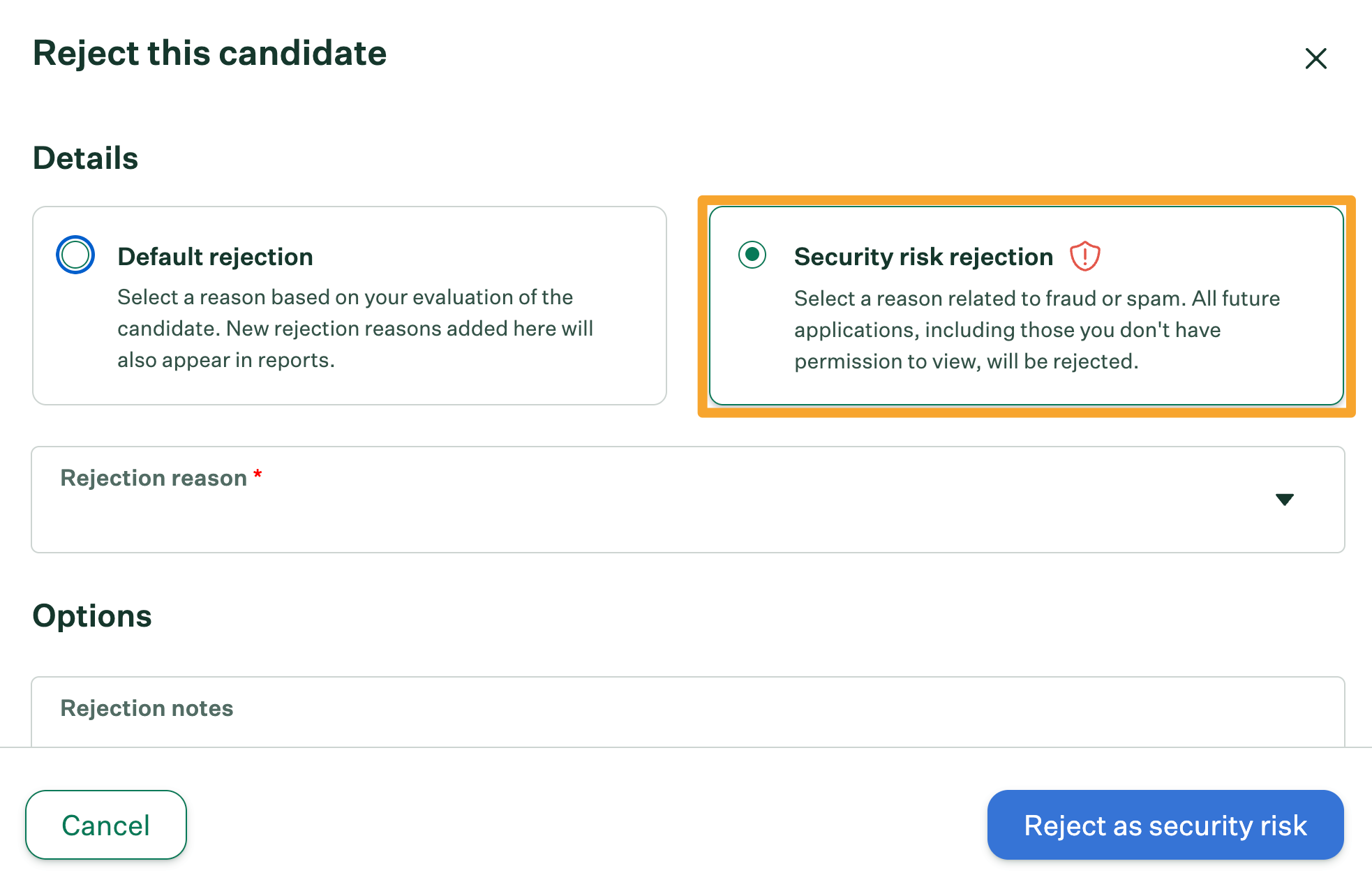Image resolution: width=1372 pixels, height=889 pixels.
Task: Click the Default rejection description paragraph
Action: (x=355, y=329)
